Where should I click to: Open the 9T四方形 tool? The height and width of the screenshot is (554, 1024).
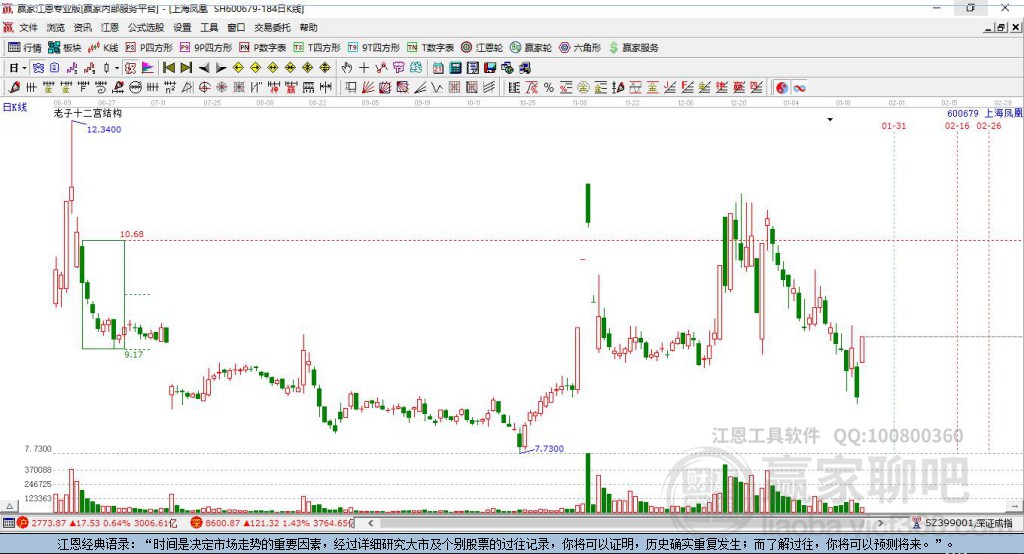tap(374, 48)
